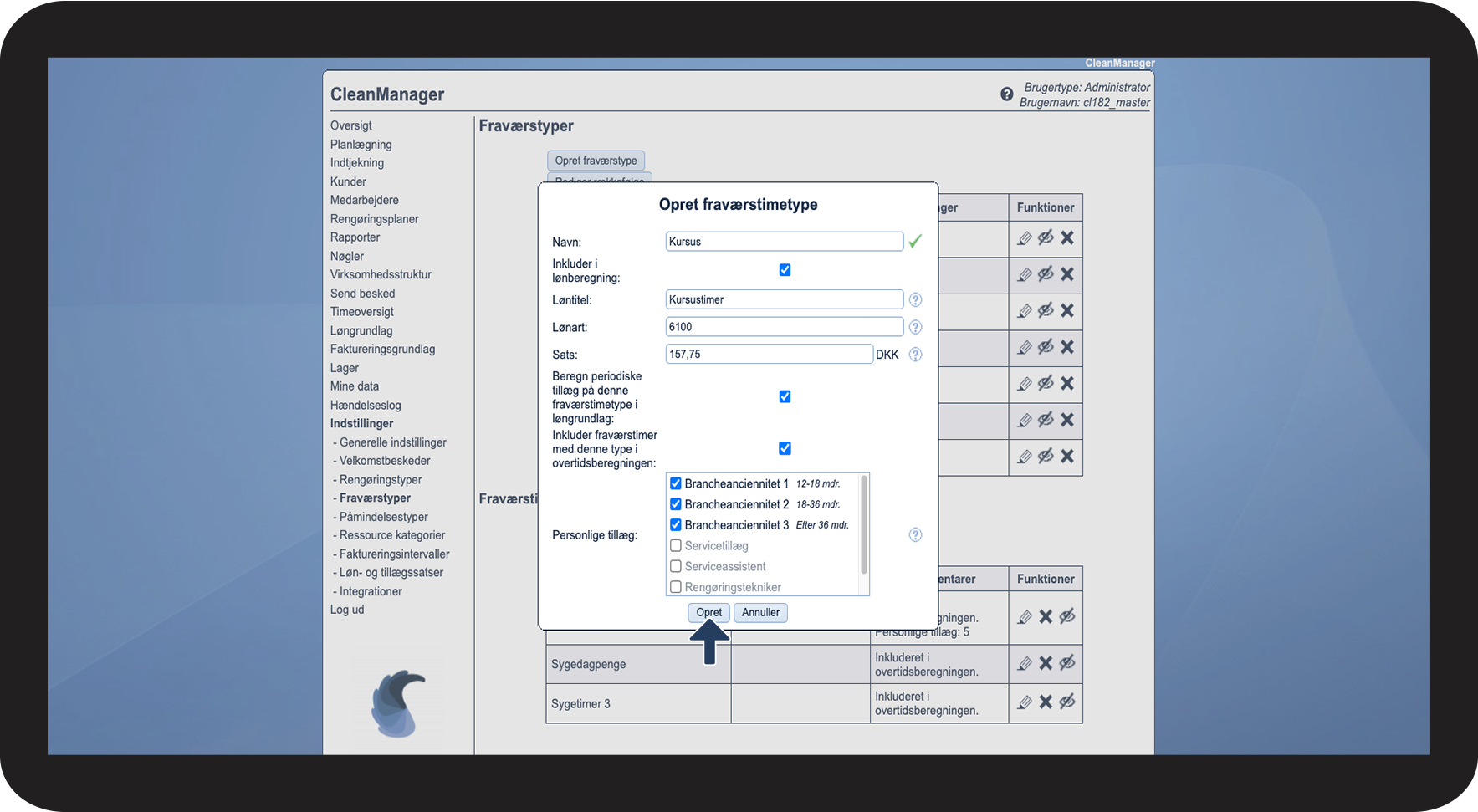Open the help question mark beside Brugertype
The image size is (1478, 812).
(1007, 94)
